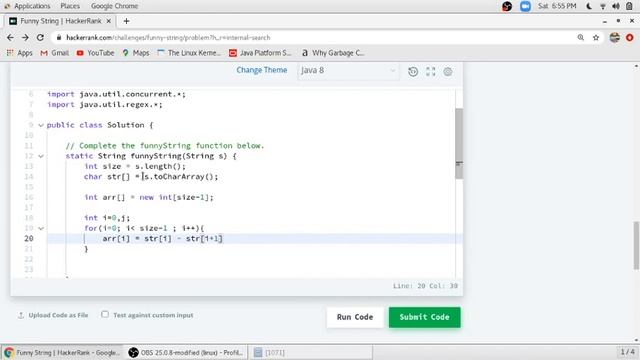Switch to the [1071] taskbar window
The height and width of the screenshot is (360, 640).
[x=310, y=353]
